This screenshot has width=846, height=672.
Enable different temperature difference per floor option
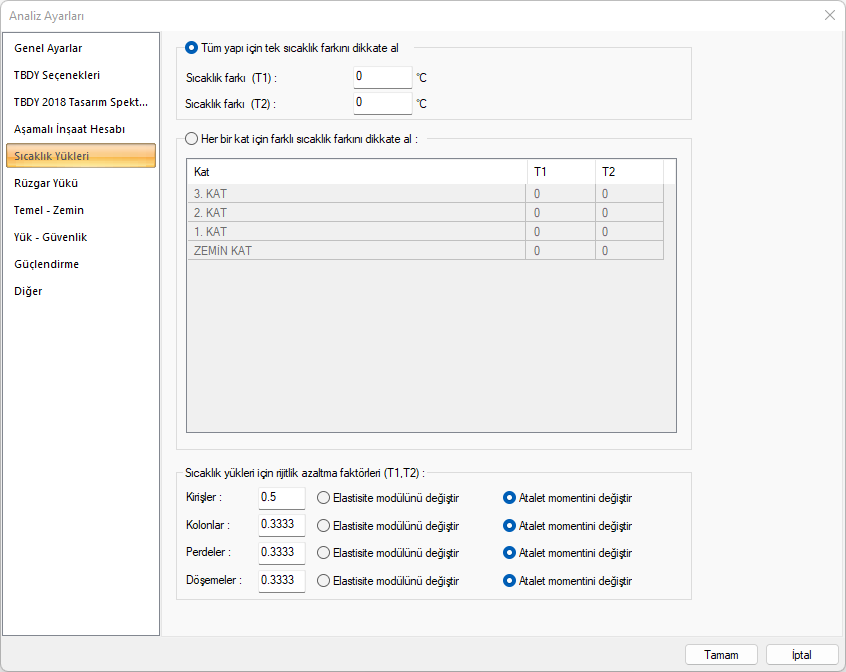pos(192,139)
